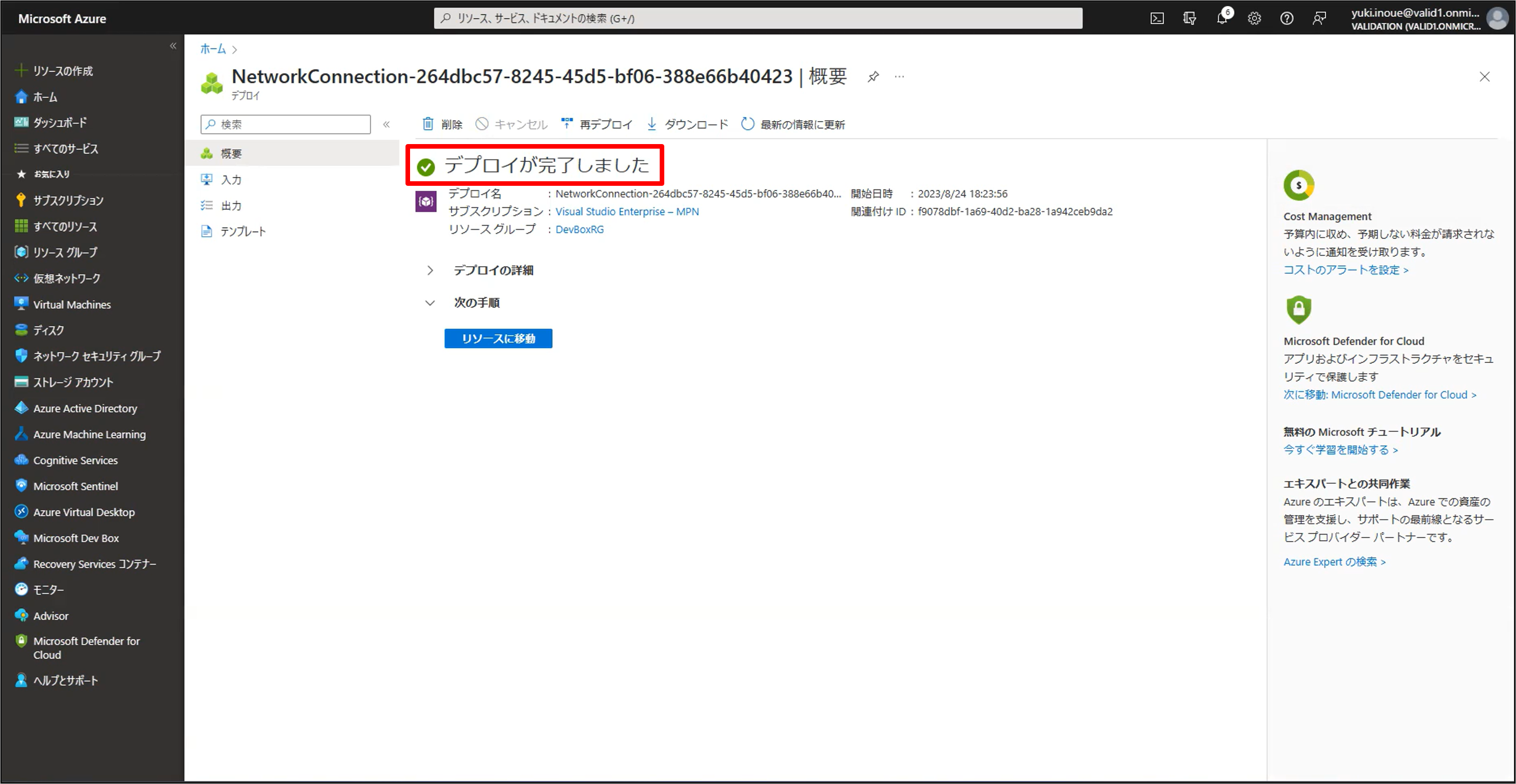This screenshot has width=1516, height=784.
Task: Click Azure Expert の検索 link
Action: tap(1334, 562)
